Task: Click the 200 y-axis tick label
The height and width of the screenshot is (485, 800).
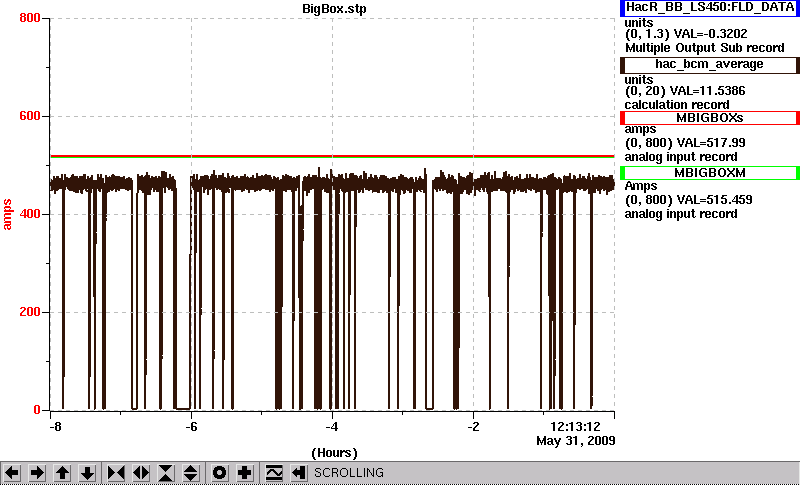Action: click(30, 312)
